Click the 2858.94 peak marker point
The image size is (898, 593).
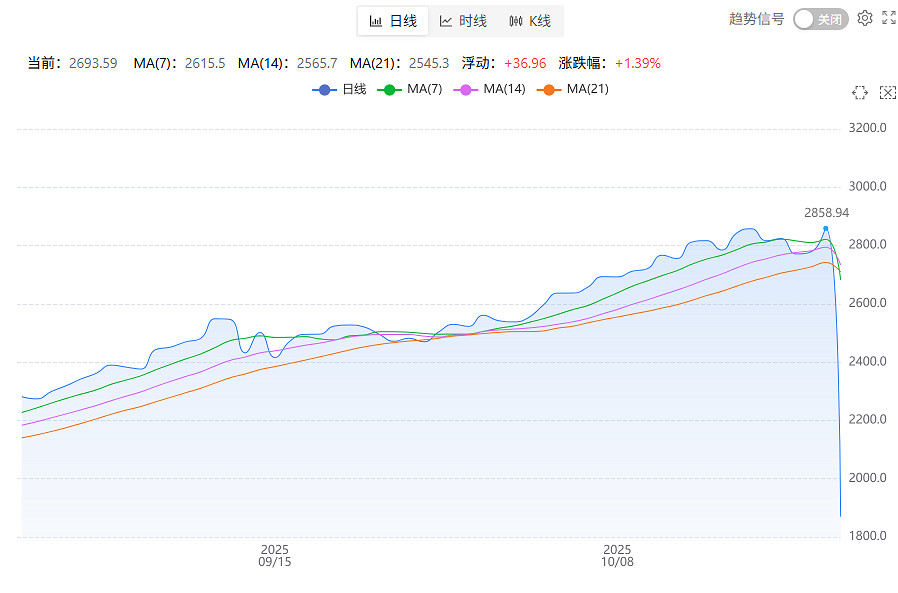coord(825,229)
